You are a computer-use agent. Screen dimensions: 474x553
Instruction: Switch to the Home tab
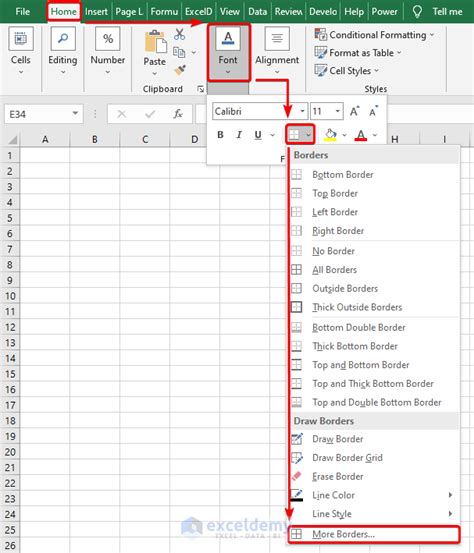pos(63,12)
